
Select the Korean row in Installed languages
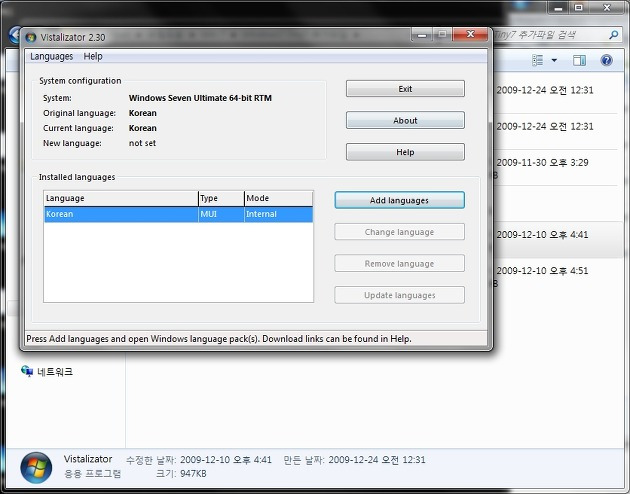click(x=178, y=214)
